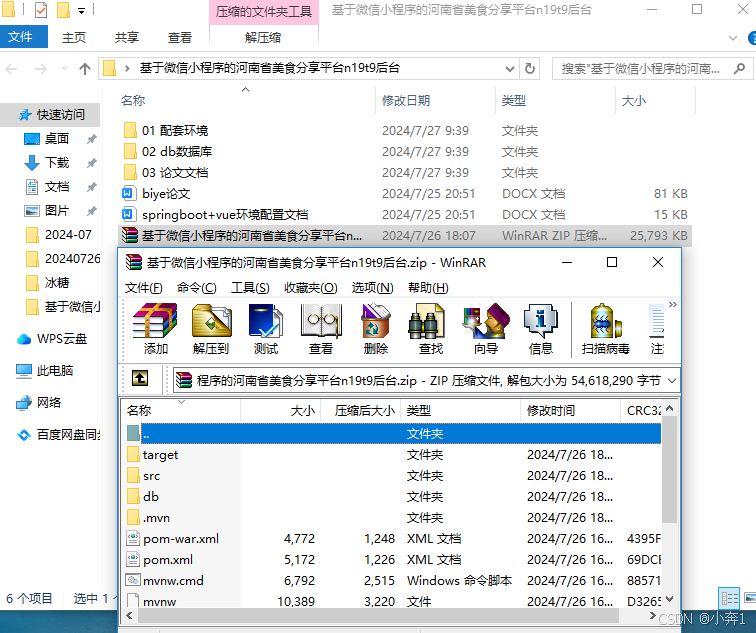Select 冰糖 folder in navigation pane
This screenshot has height=633, width=756.
[56, 283]
